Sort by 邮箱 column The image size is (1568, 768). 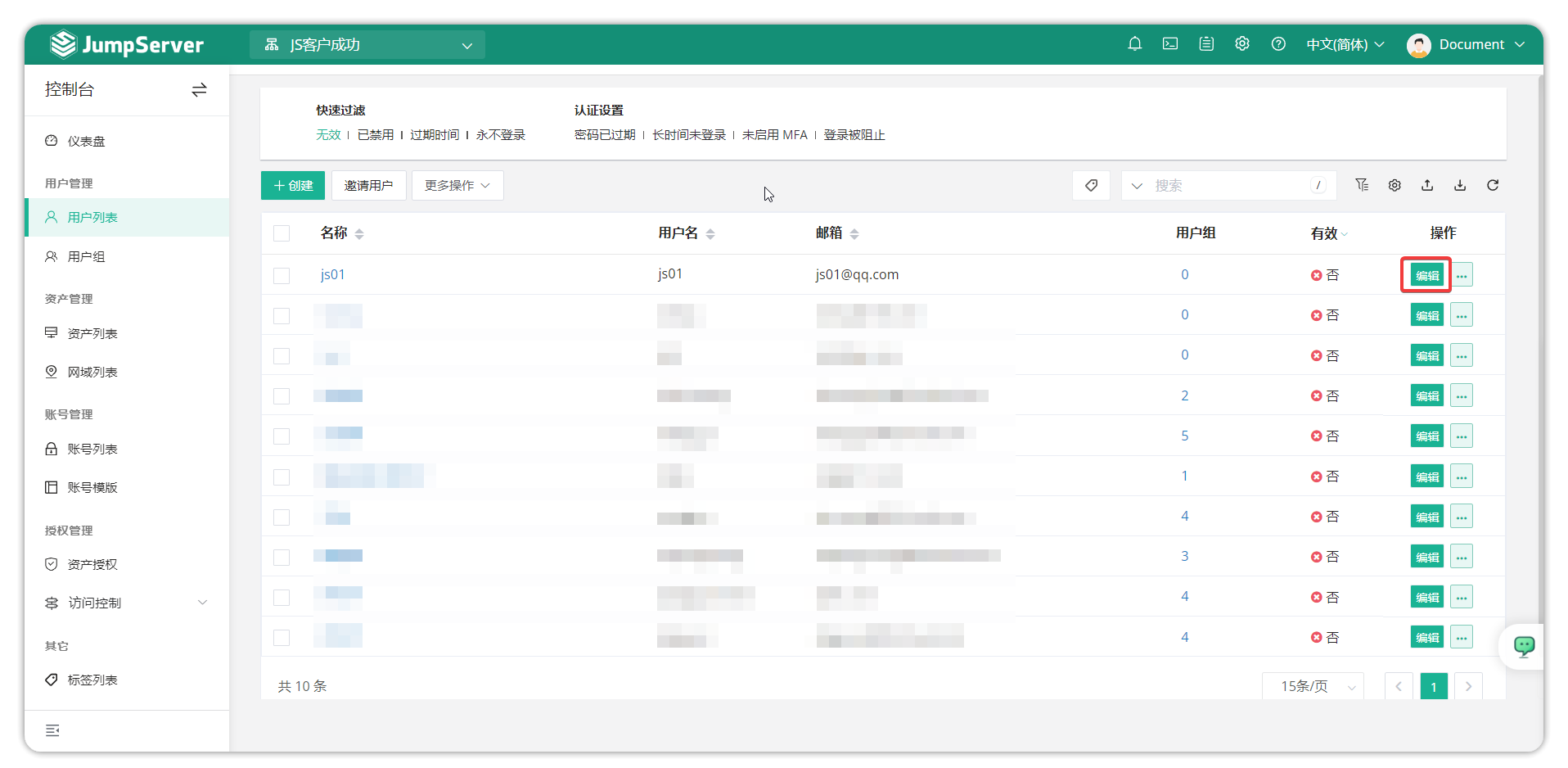tap(854, 234)
